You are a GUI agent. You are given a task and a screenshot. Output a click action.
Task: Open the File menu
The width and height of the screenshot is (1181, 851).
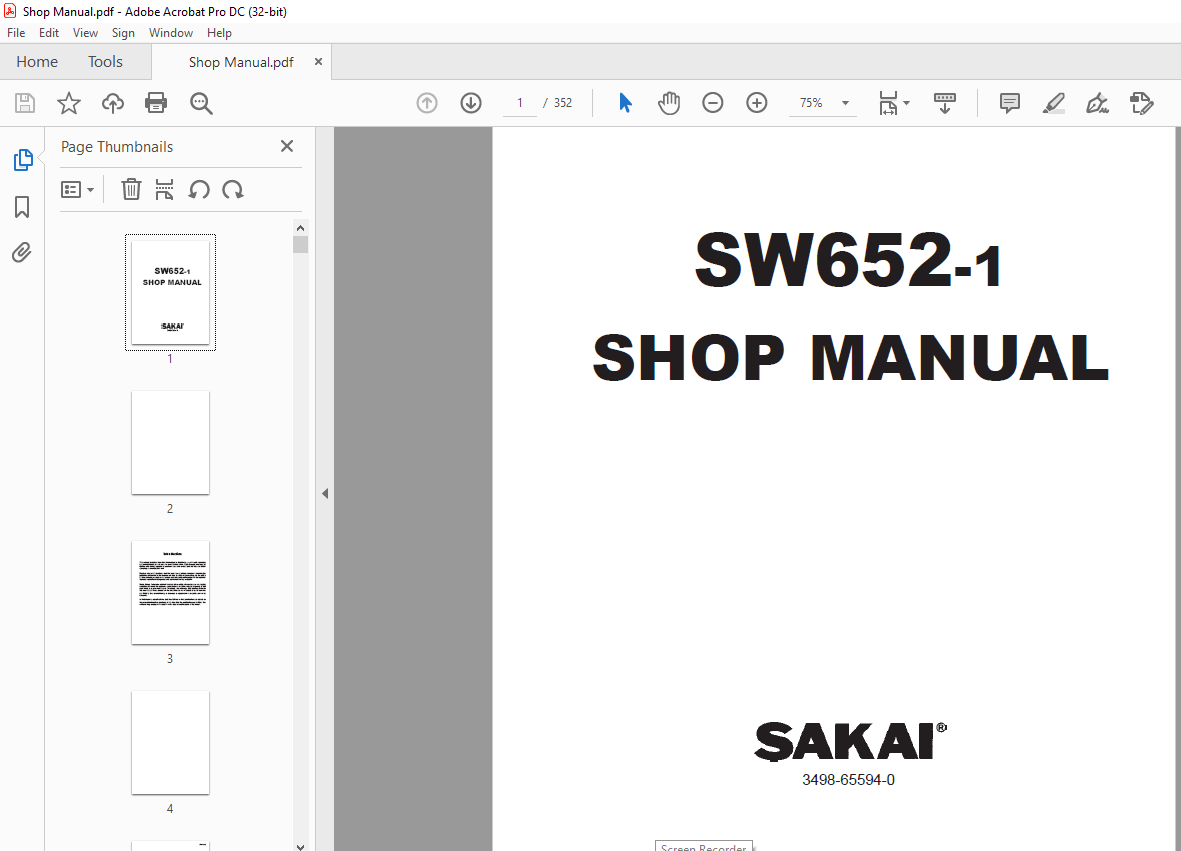point(16,33)
